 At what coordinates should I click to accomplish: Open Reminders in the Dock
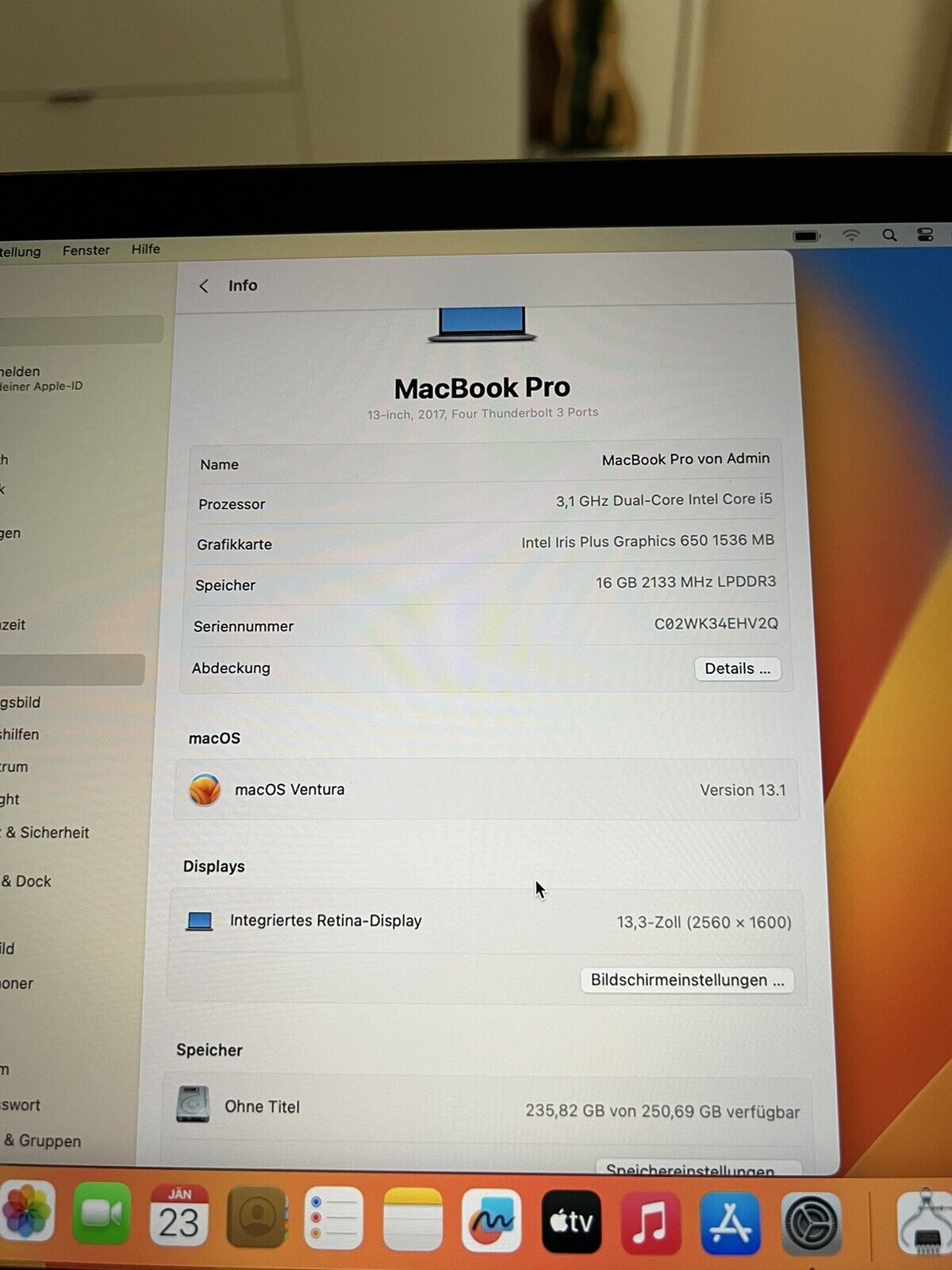334,1218
